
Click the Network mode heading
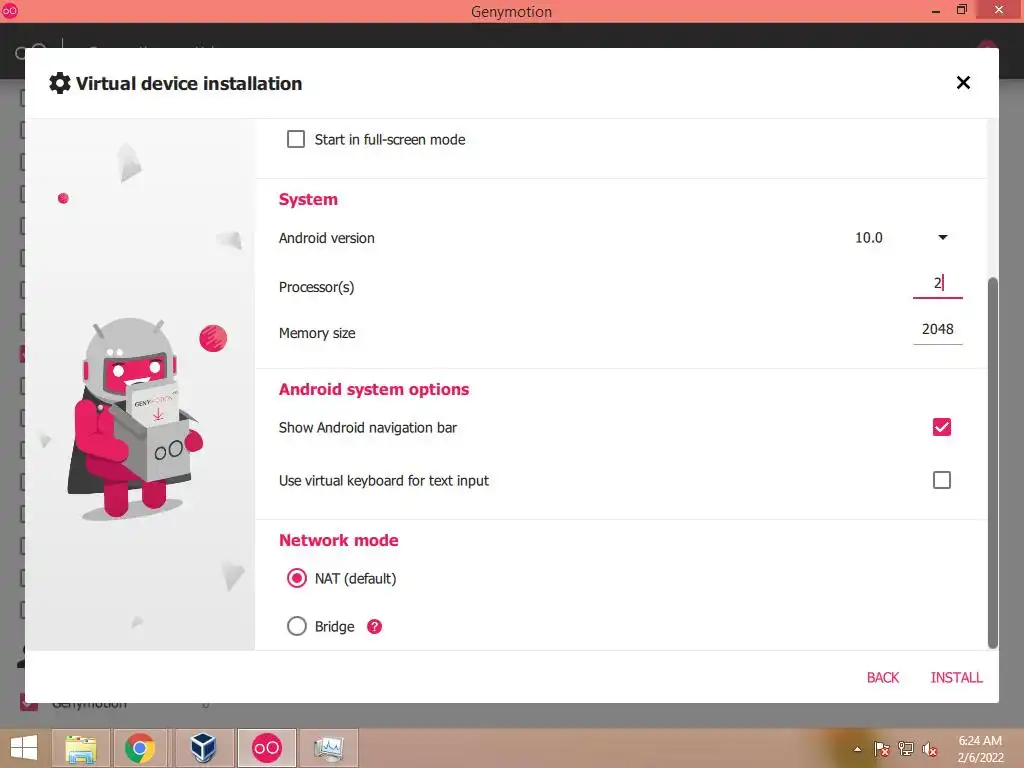tap(338, 540)
